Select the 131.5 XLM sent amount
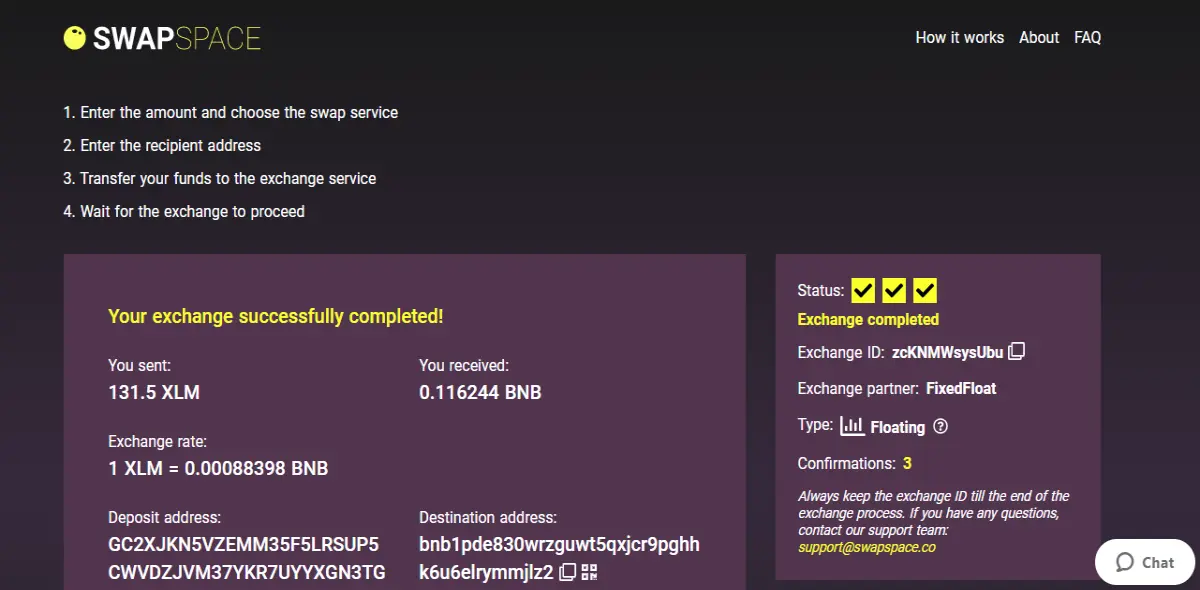 pos(154,393)
